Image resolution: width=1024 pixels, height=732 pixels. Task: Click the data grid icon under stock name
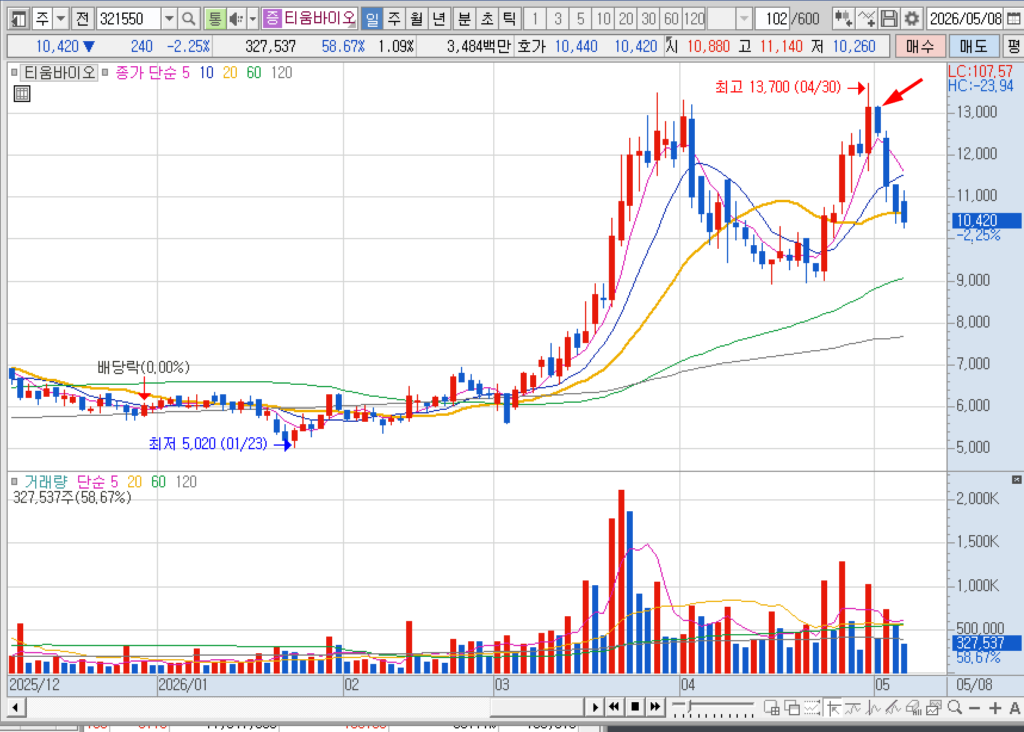point(22,94)
